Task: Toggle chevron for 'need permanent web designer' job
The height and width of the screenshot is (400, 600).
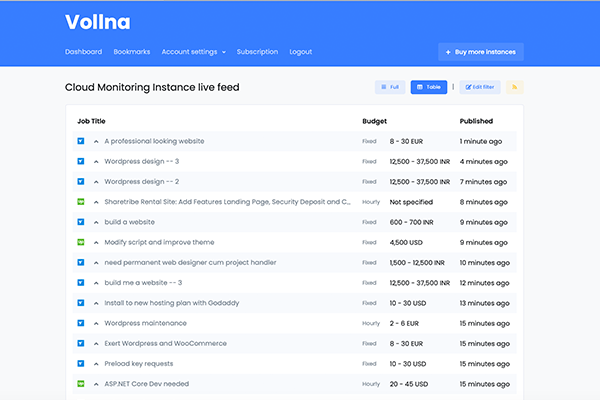Action: point(96,263)
